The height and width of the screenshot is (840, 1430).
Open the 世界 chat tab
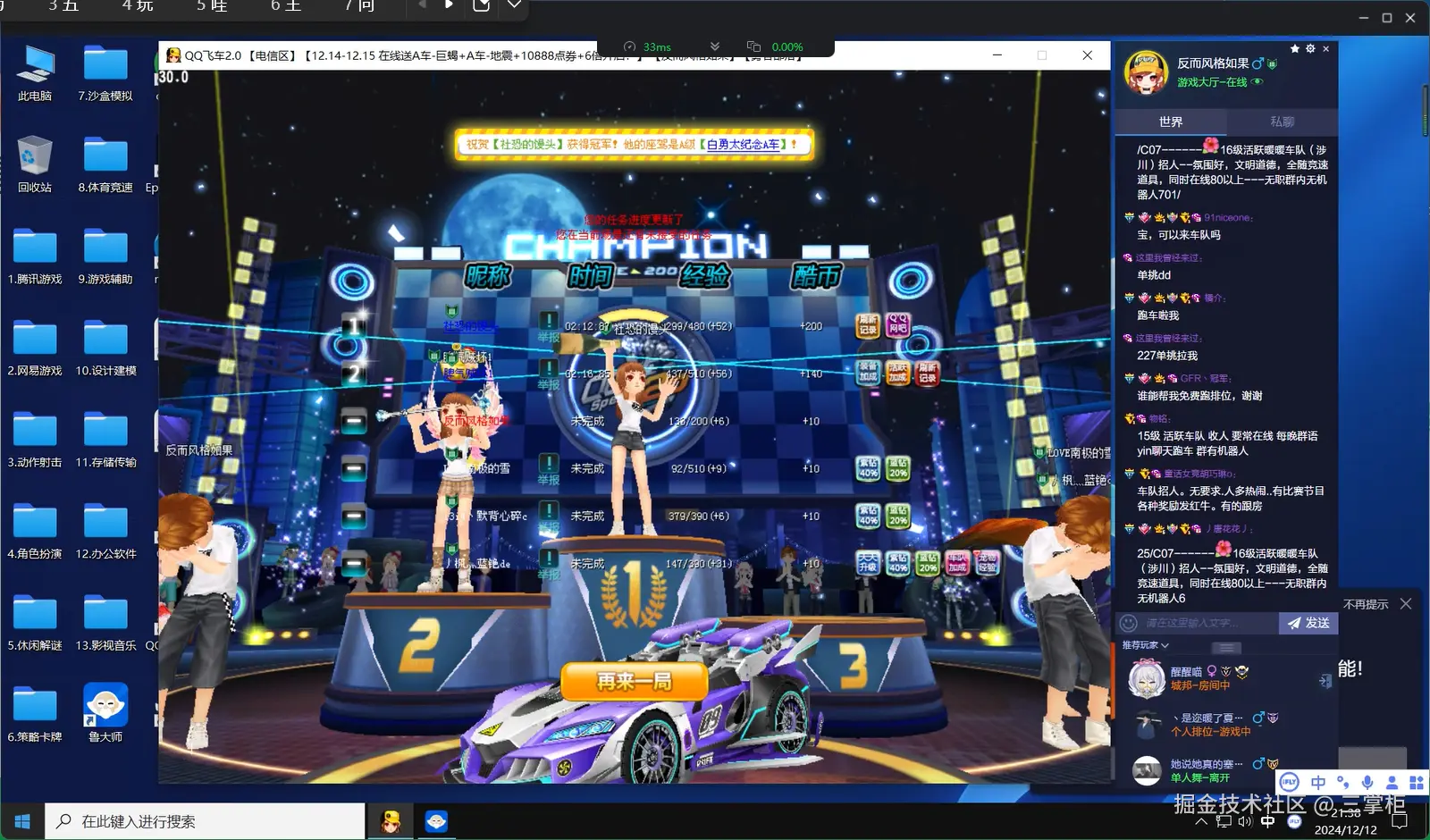(x=1170, y=122)
